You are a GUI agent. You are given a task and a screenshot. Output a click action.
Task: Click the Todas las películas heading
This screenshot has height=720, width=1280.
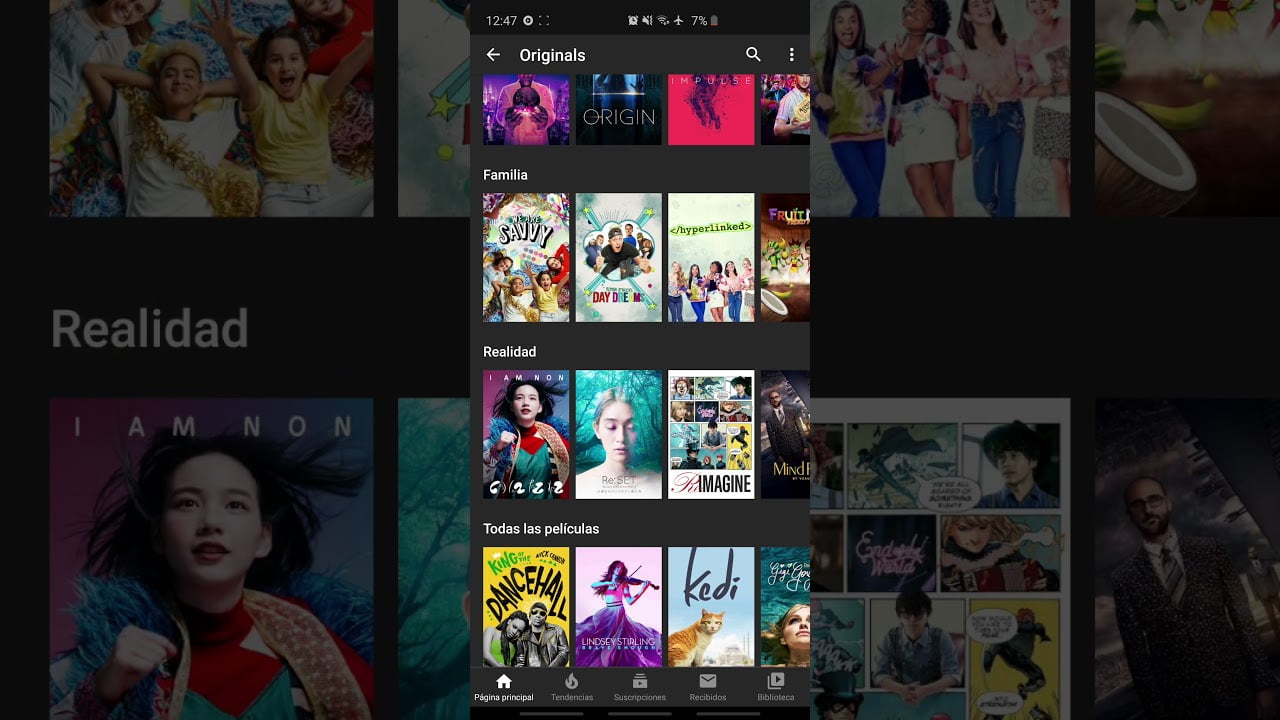click(x=541, y=529)
